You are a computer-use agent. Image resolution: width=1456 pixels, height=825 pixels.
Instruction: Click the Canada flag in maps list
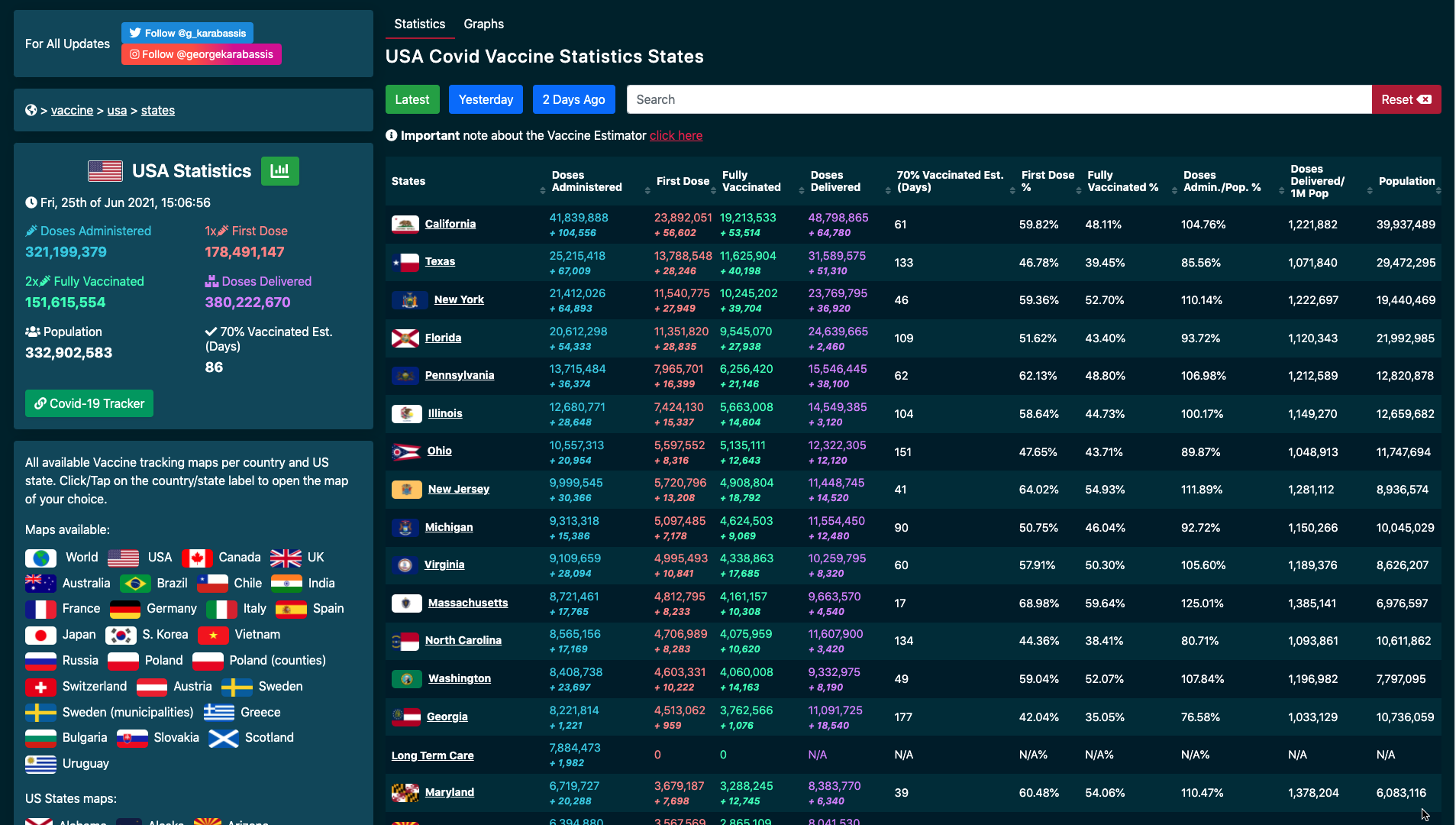pos(197,558)
